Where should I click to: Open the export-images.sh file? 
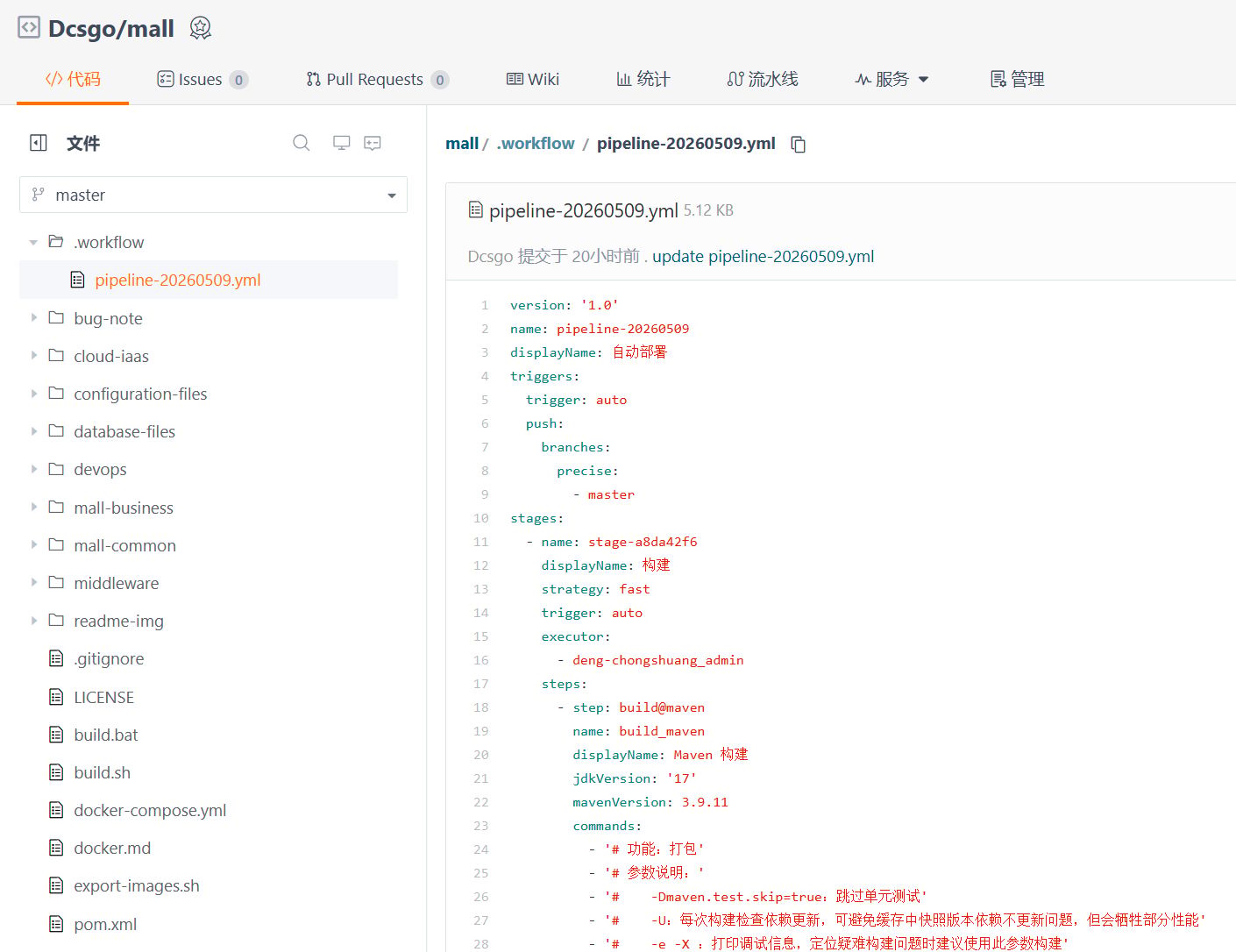tap(137, 885)
